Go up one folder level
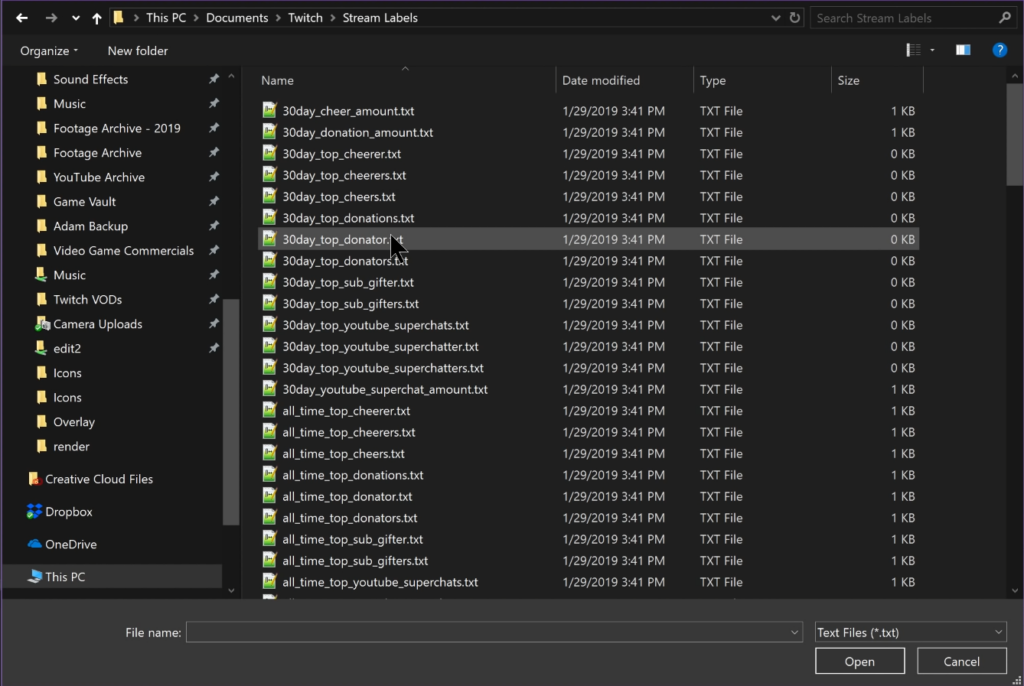1024x686 pixels. coord(97,18)
